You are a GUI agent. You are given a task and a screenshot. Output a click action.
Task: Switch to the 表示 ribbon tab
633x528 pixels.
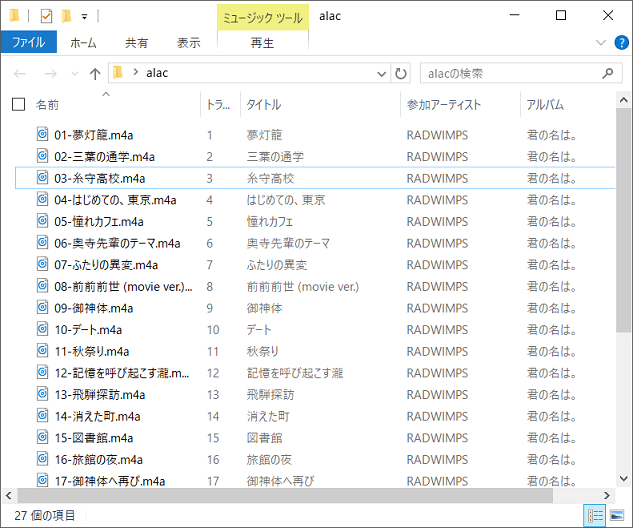(x=189, y=43)
